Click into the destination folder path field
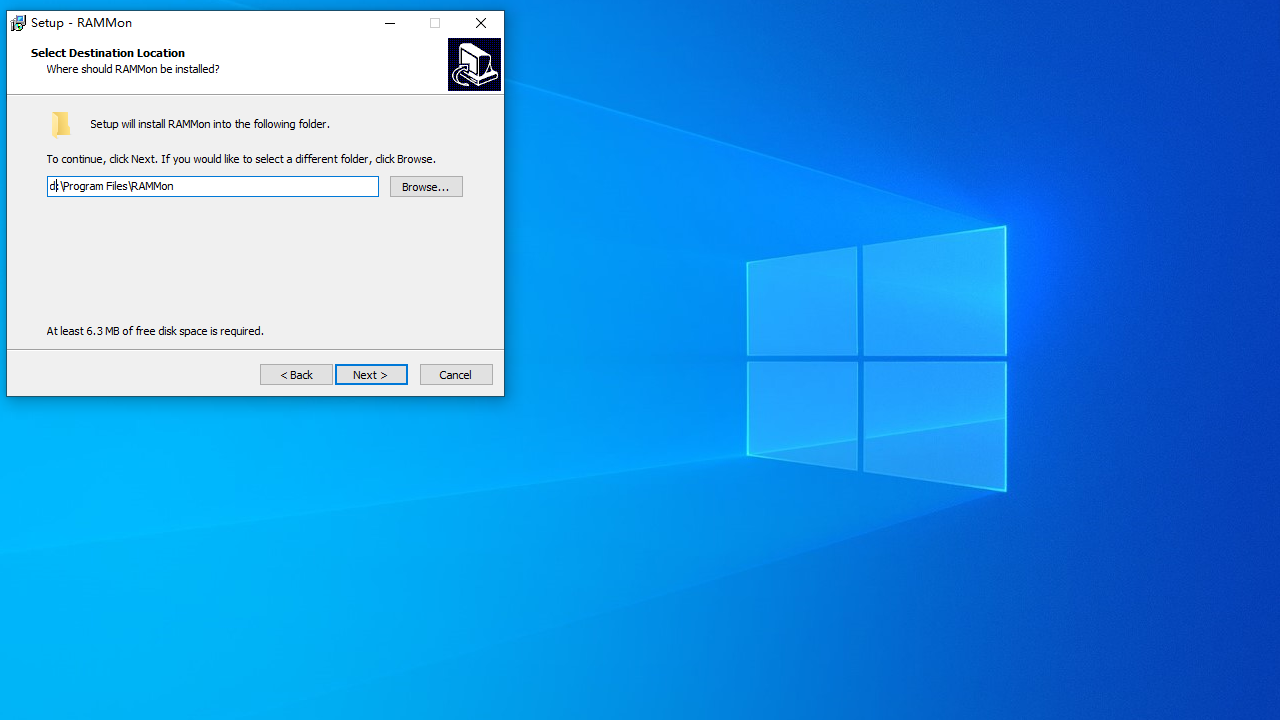Screen dimensions: 1280x720 [x=212, y=186]
